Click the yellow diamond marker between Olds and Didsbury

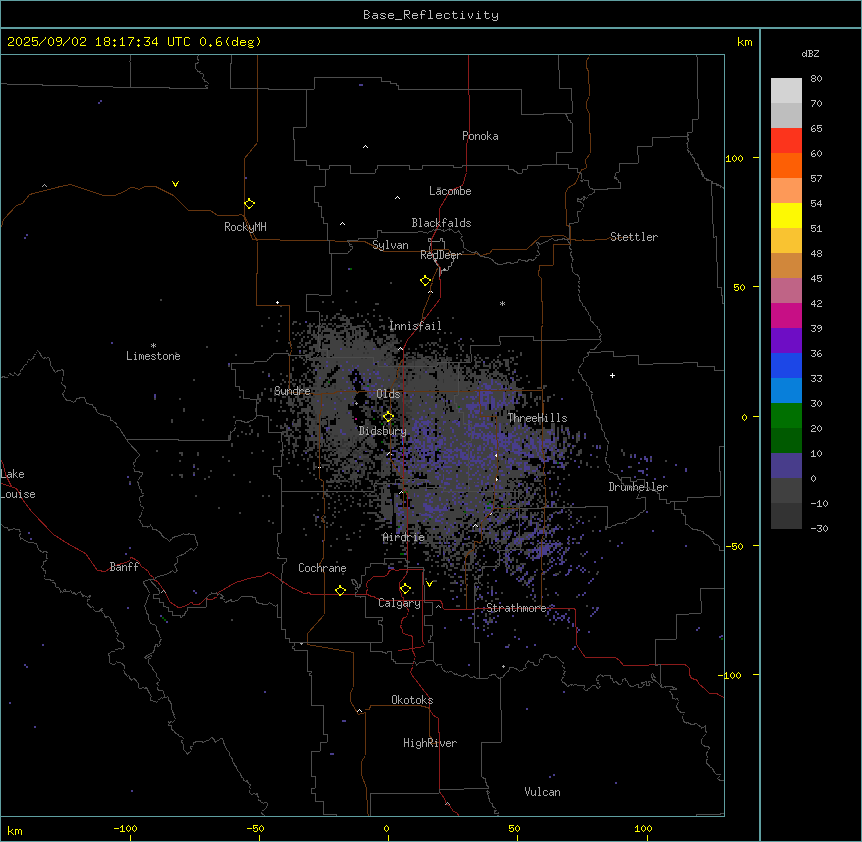[x=389, y=417]
